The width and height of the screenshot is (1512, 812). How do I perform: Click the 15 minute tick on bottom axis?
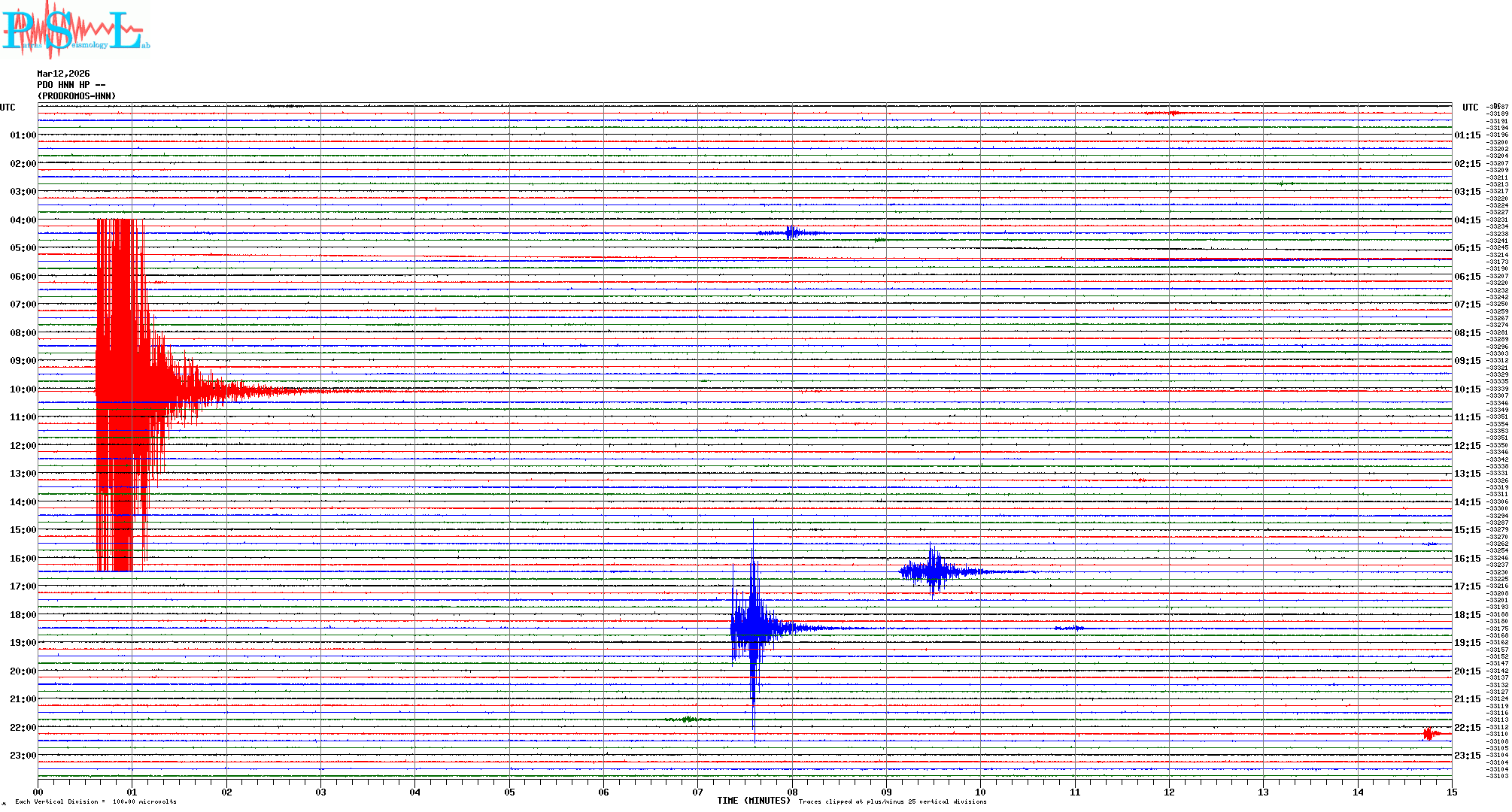1451,792
